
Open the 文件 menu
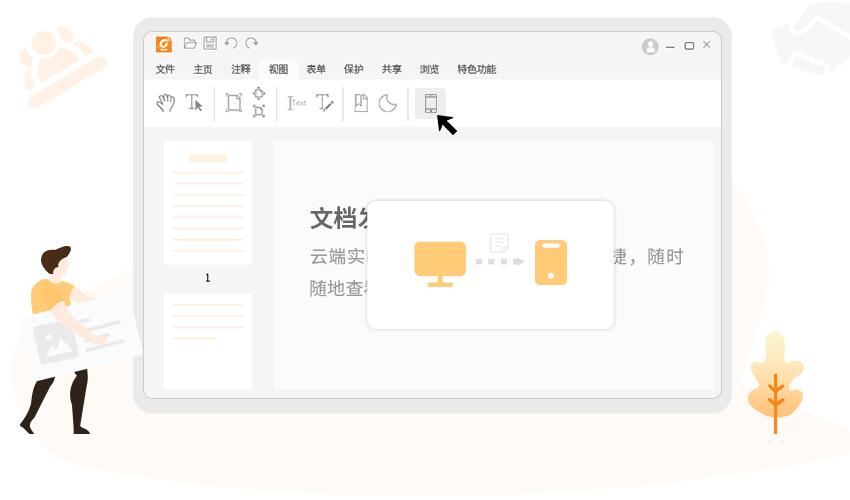pyautogui.click(x=165, y=69)
